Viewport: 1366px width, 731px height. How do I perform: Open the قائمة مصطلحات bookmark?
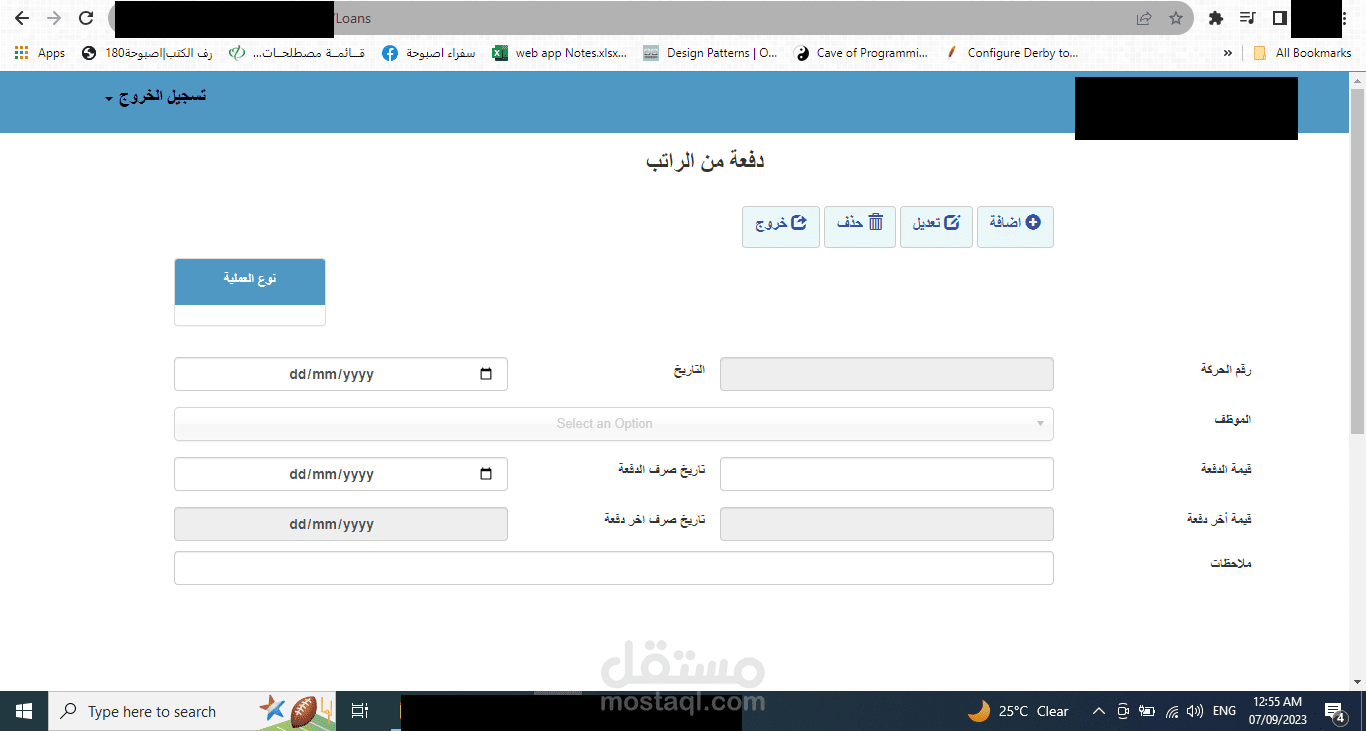pos(297,53)
